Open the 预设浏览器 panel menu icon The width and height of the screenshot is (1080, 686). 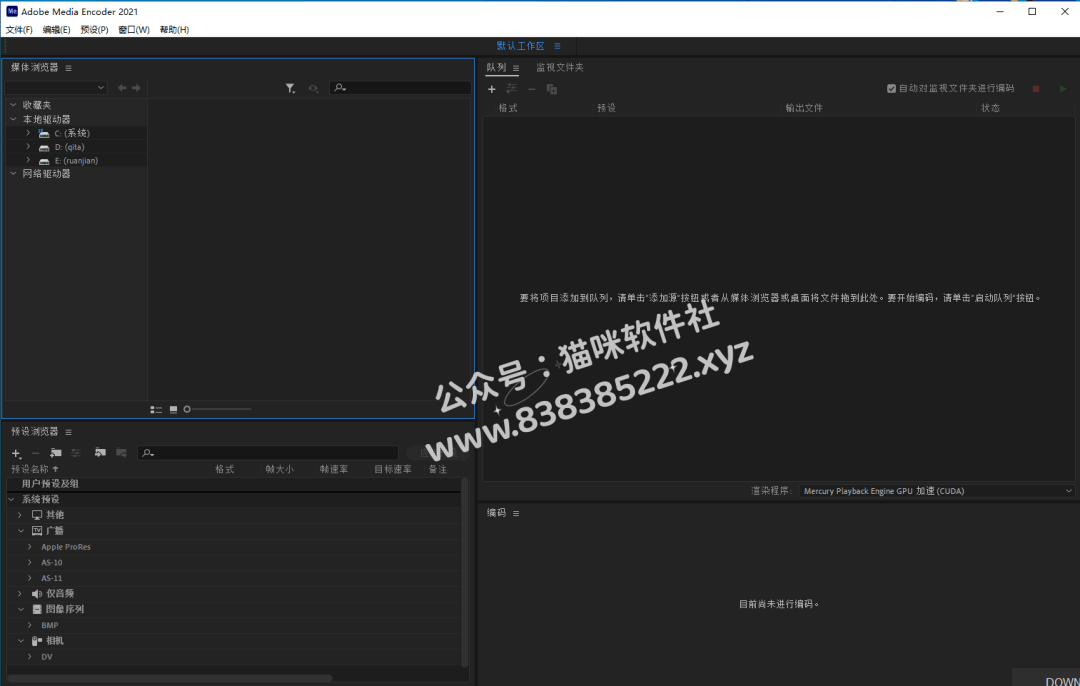(68, 432)
